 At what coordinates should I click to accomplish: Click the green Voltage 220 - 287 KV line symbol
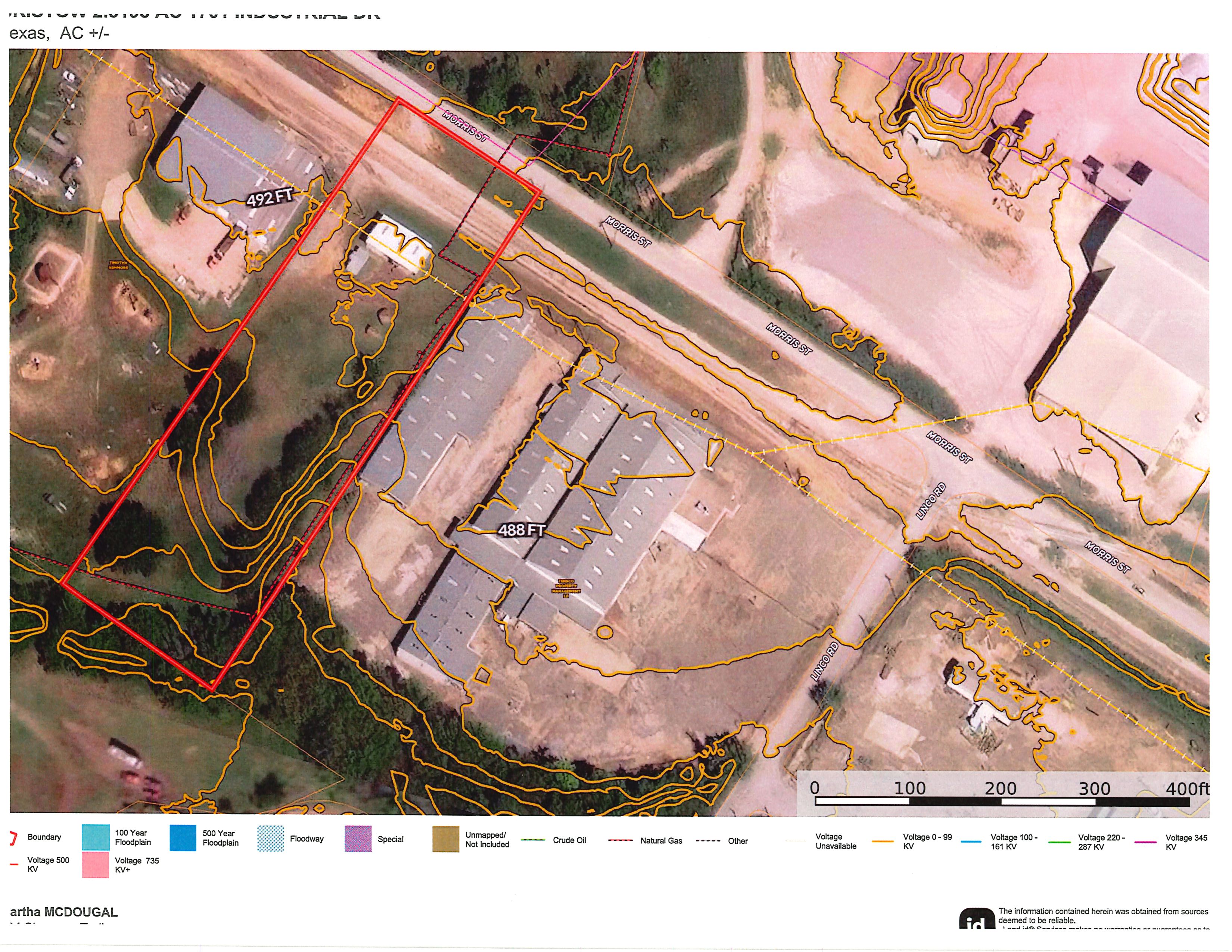[x=1059, y=842]
